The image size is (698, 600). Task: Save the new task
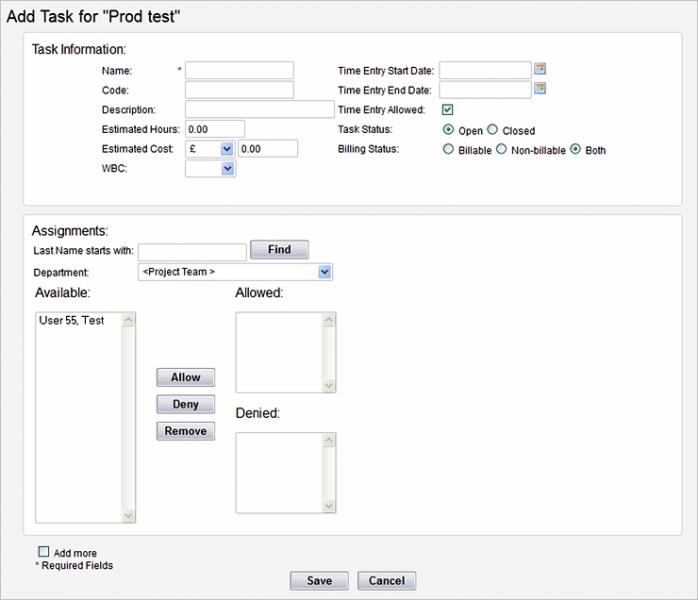[x=319, y=581]
